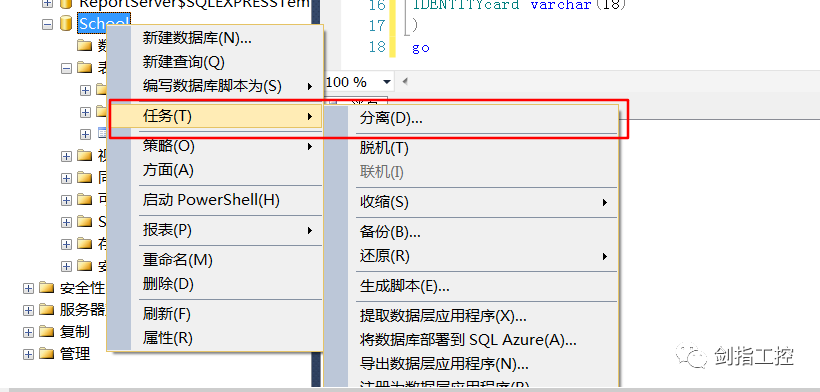Click the ReportServer$SQLEXPRESSTemp cylinder icon
The width and height of the screenshot is (820, 392).
tap(66, 4)
